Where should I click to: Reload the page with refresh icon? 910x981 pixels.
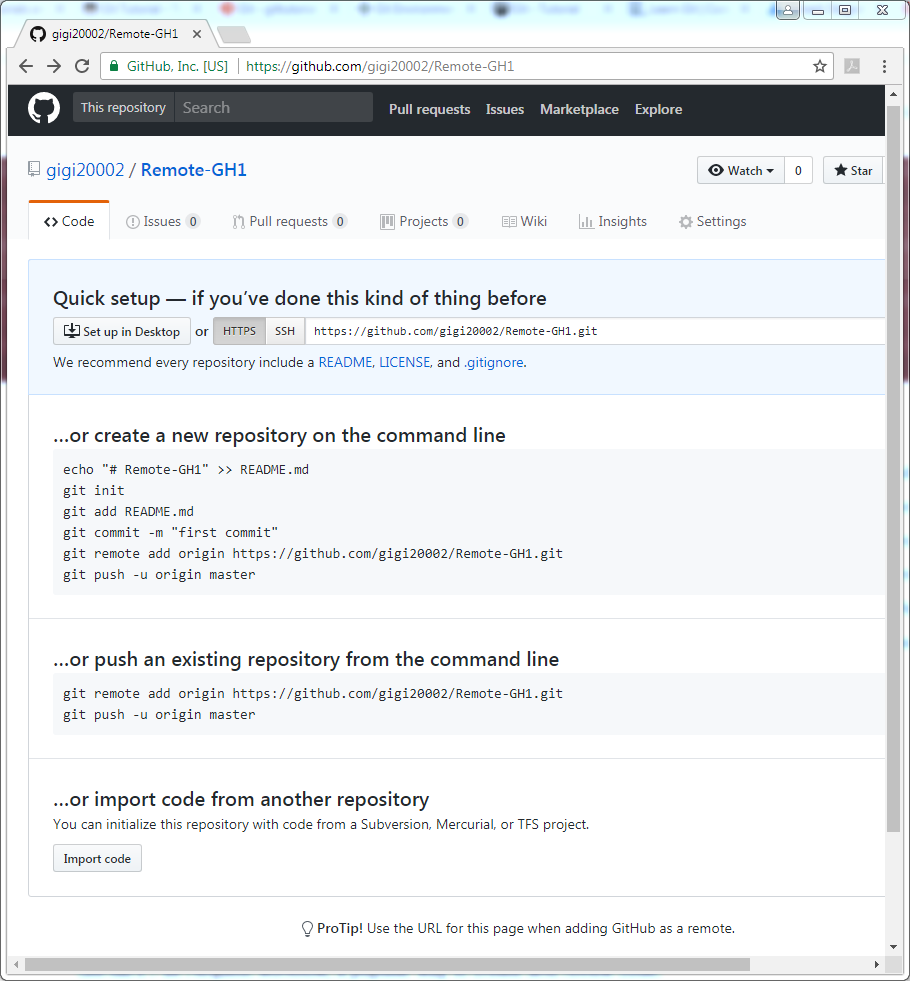82,66
